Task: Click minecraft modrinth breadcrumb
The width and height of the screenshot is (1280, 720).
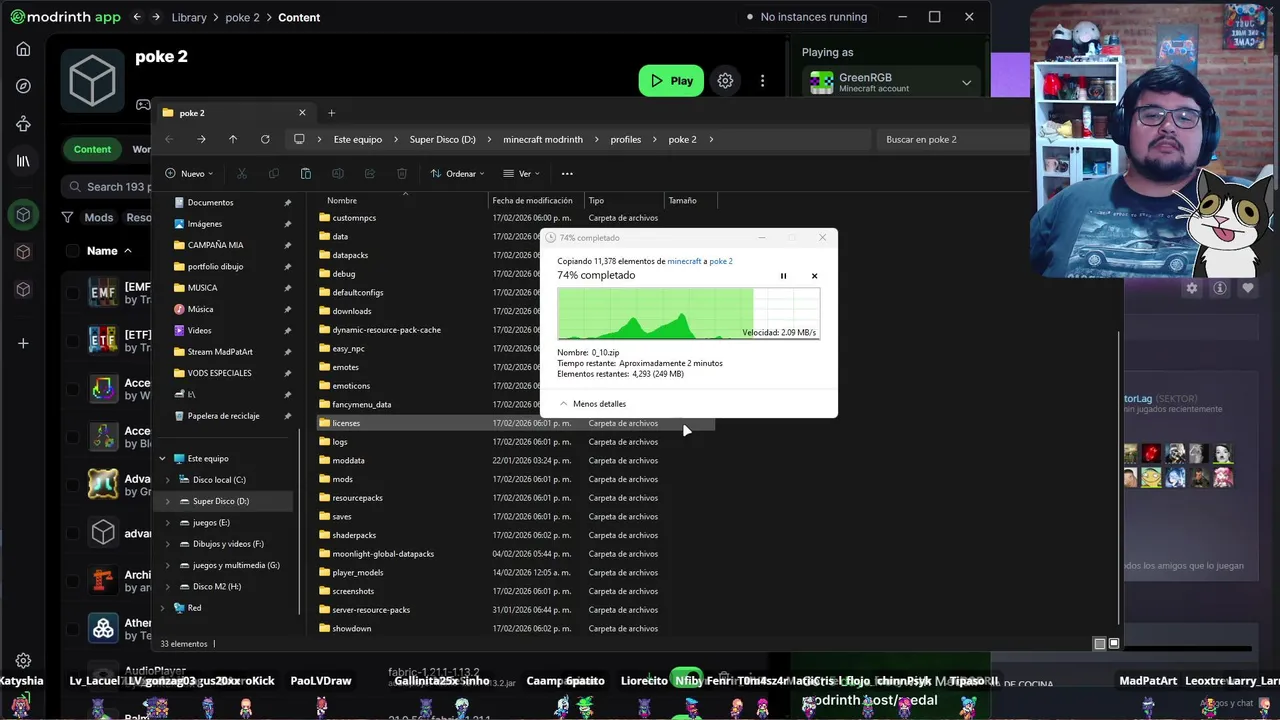Action: [542, 139]
